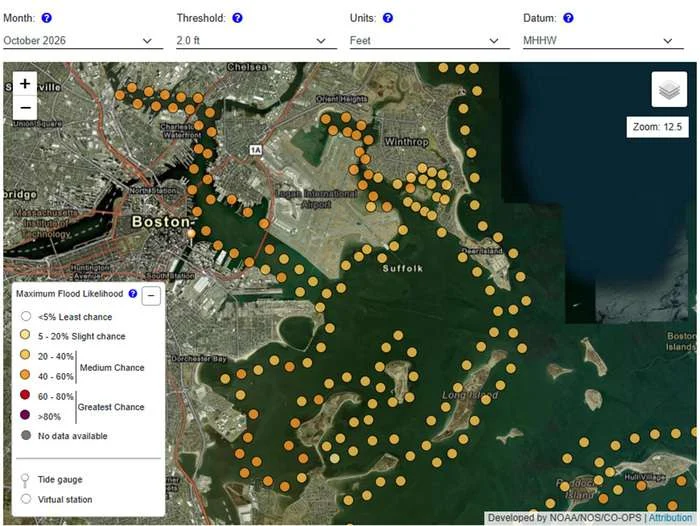Zoom out on the map
Viewport: 700px width, 526px height.
tap(25, 108)
